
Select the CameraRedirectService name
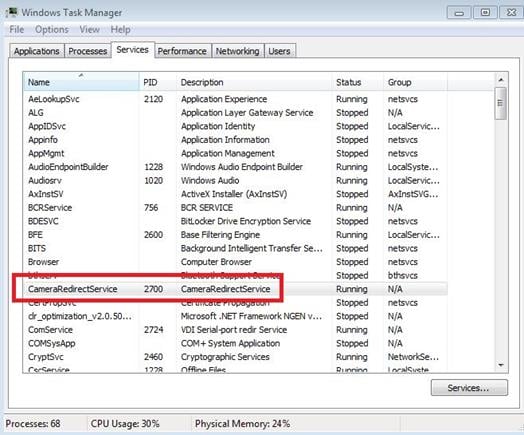tap(73, 289)
